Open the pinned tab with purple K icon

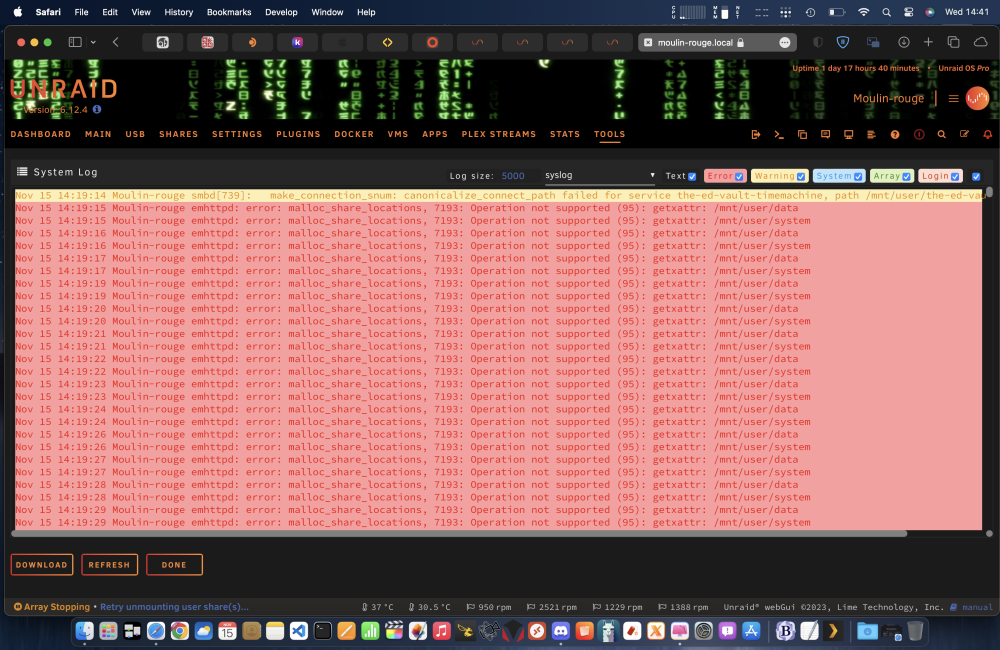[x=297, y=42]
